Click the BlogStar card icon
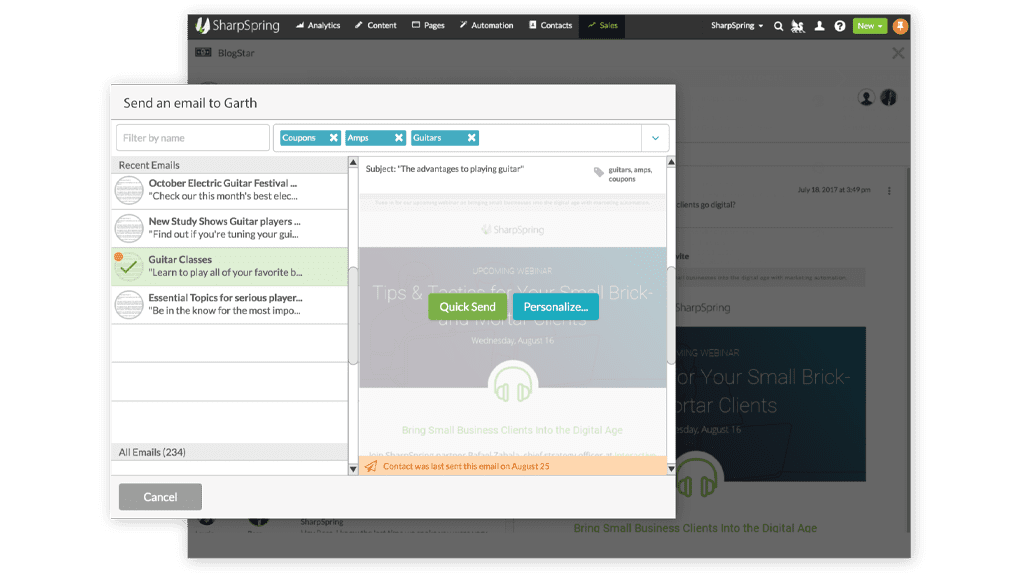The image size is (1024, 576). click(x=203, y=52)
